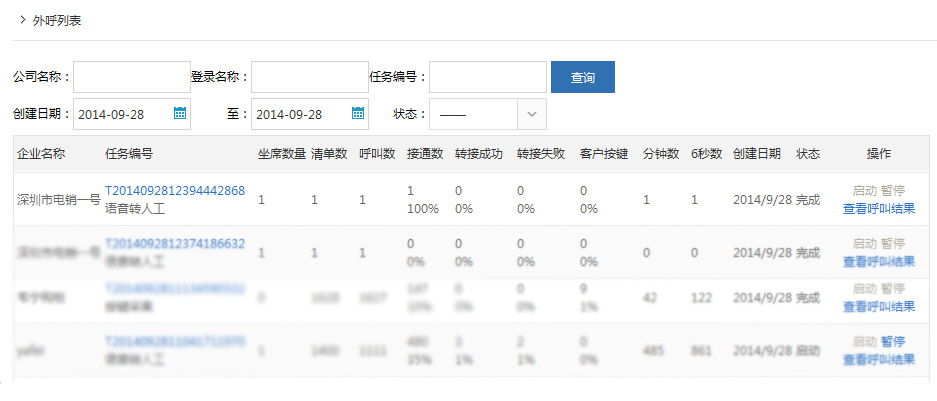Screen dimensions: 937x401
Task: Expand the 外呼列表 section chevron
Action: pyautogui.click(x=23, y=20)
